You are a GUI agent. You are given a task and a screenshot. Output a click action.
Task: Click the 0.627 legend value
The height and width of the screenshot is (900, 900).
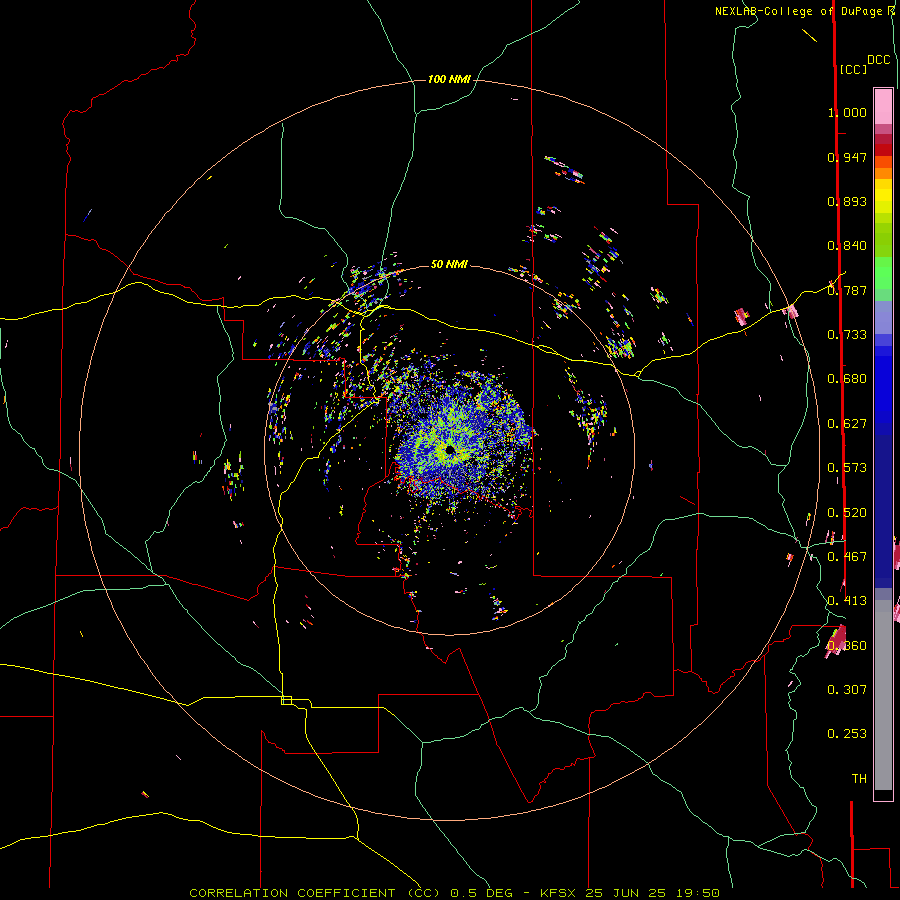847,424
